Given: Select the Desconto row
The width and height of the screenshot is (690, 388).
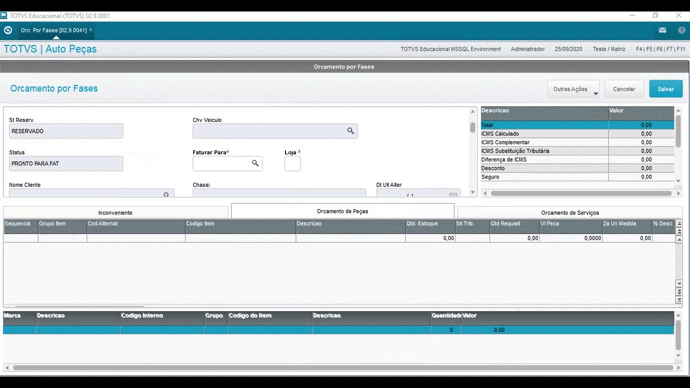Looking at the screenshot, I should click(x=577, y=168).
